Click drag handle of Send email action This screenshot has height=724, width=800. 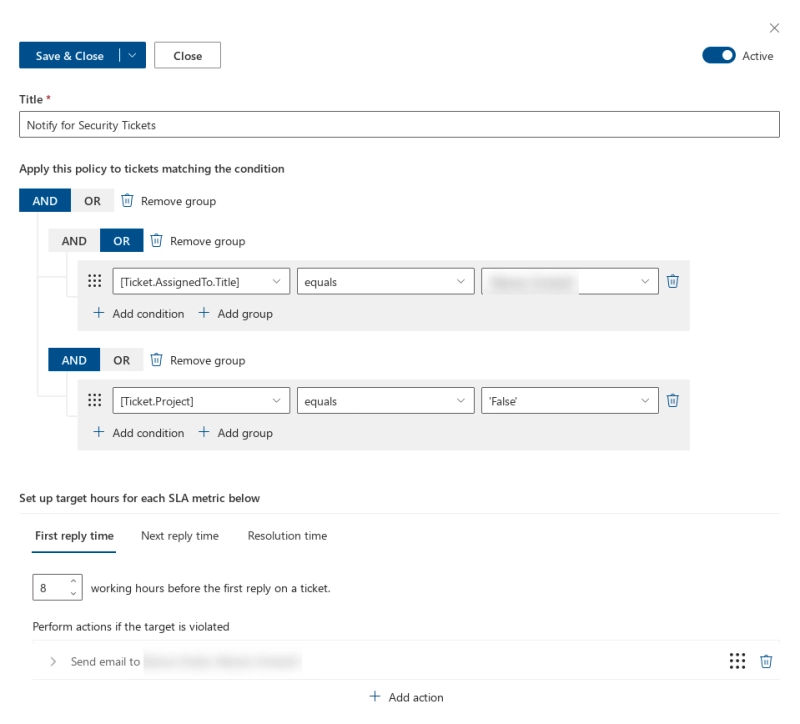(x=737, y=662)
